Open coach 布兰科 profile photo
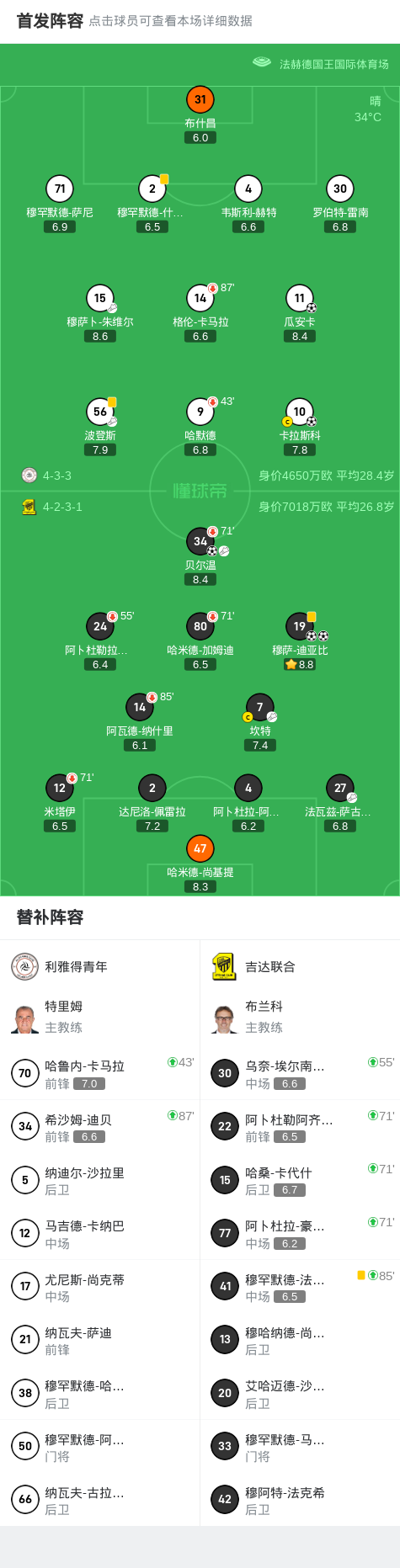The image size is (400, 1568). tap(224, 1018)
